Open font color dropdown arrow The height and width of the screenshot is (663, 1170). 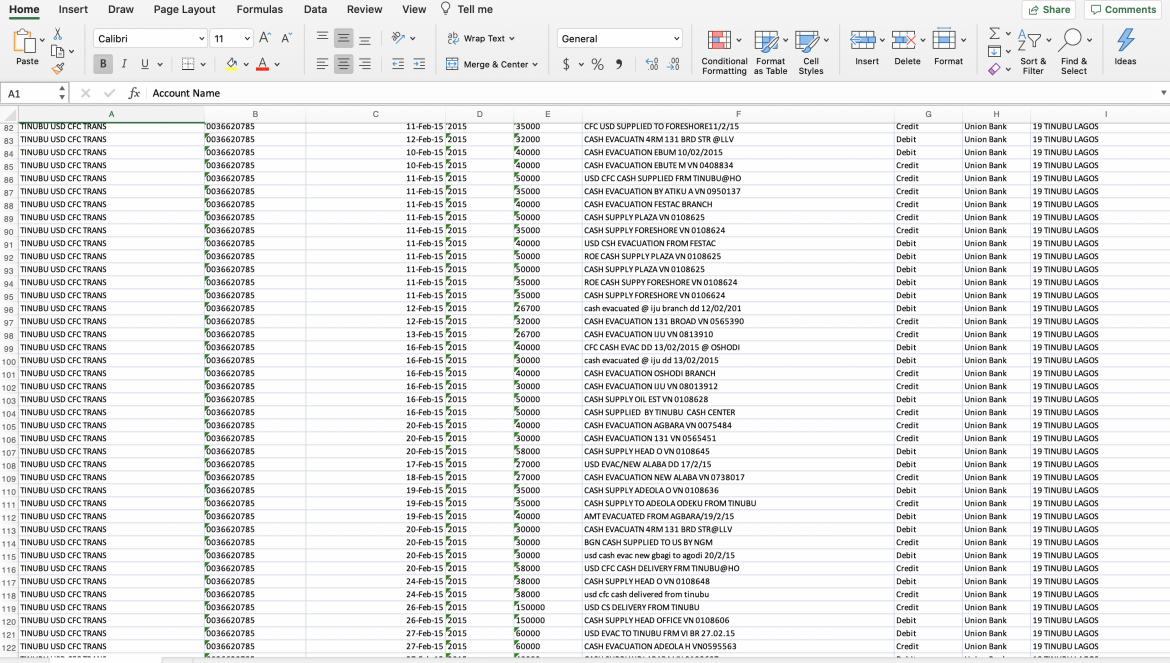pyautogui.click(x=277, y=65)
